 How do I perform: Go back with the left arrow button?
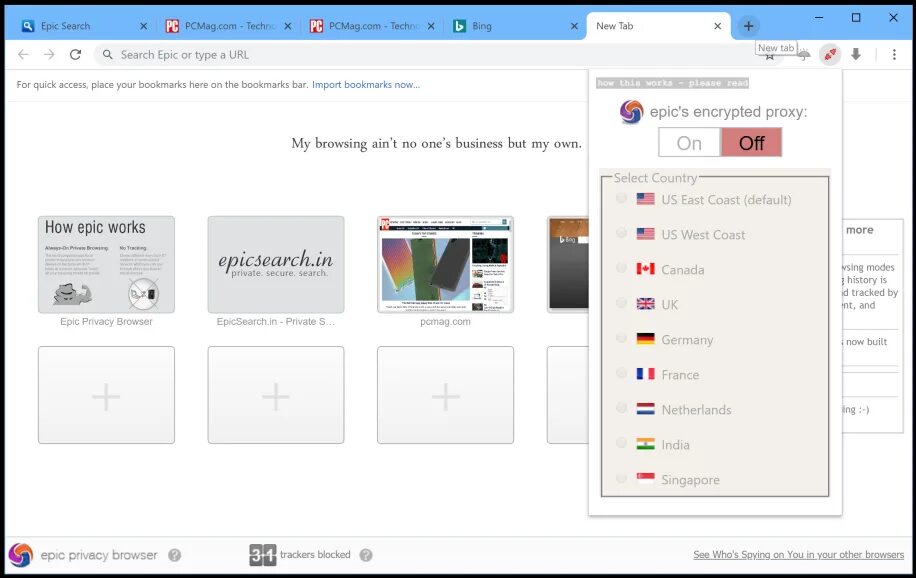tap(23, 54)
